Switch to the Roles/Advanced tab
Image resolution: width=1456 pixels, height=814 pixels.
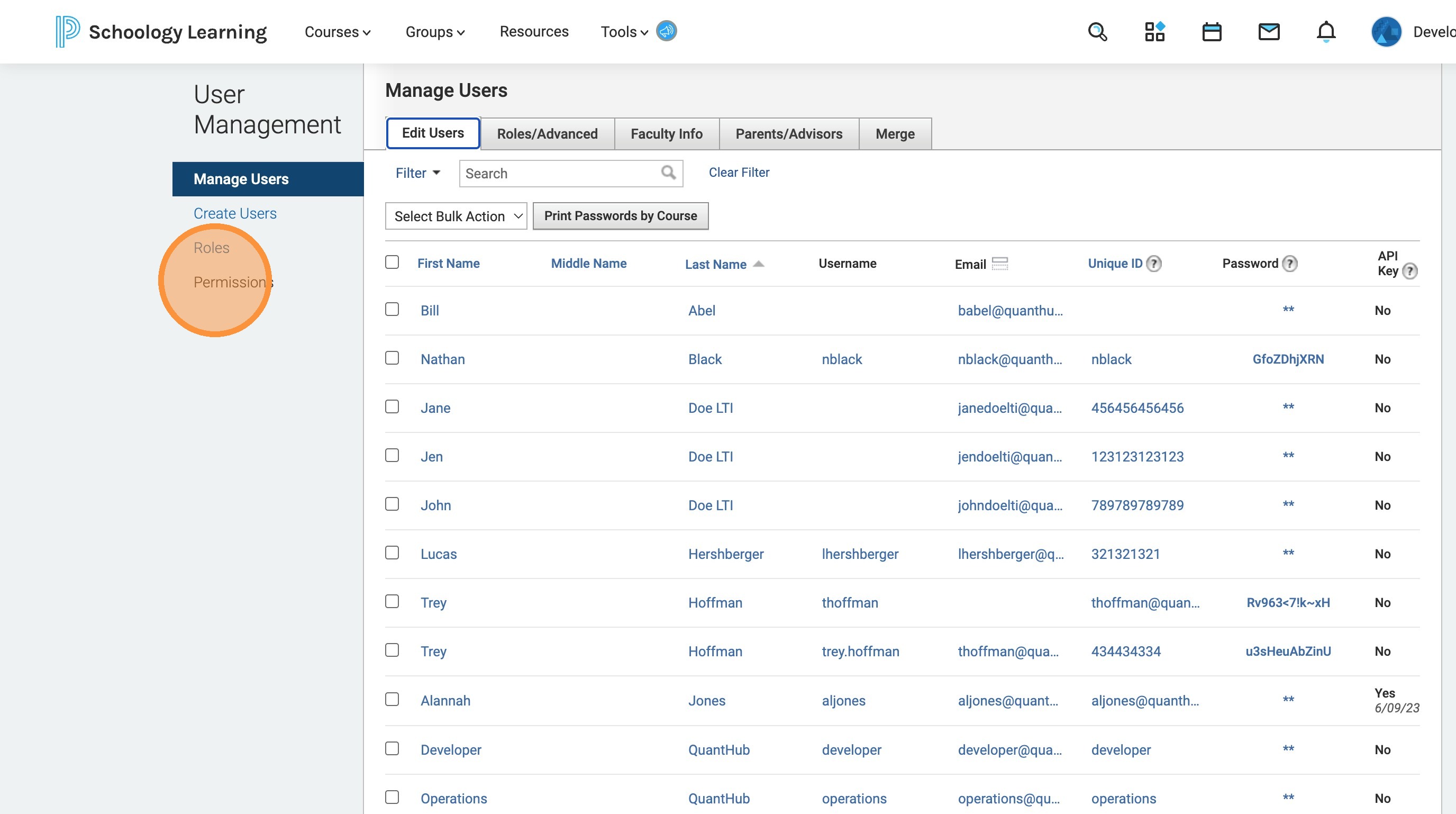coord(547,134)
